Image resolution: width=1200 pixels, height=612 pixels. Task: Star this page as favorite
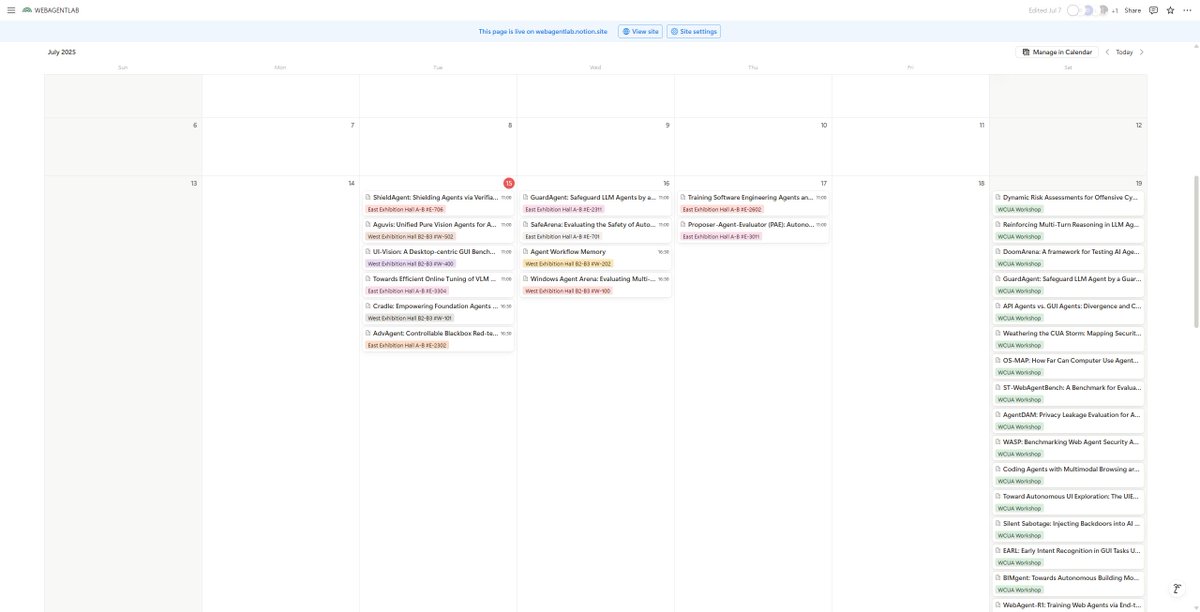click(1170, 10)
